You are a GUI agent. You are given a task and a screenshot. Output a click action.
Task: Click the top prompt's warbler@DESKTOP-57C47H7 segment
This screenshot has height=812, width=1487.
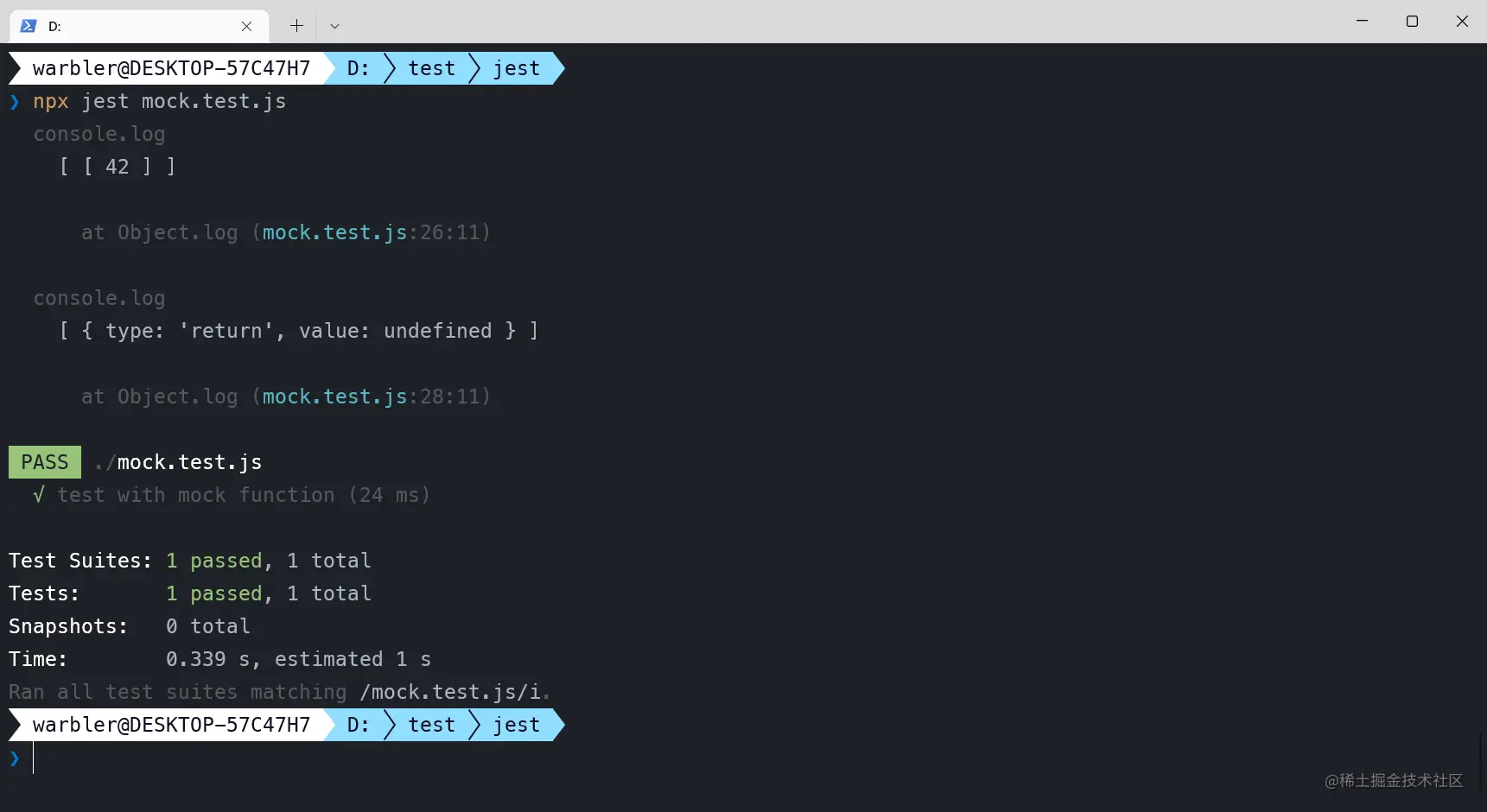pos(171,68)
